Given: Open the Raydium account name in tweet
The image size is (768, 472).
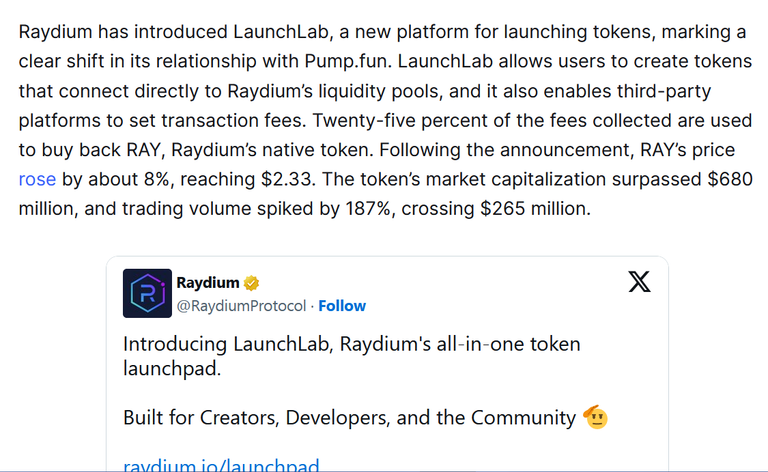Looking at the screenshot, I should coord(208,283).
